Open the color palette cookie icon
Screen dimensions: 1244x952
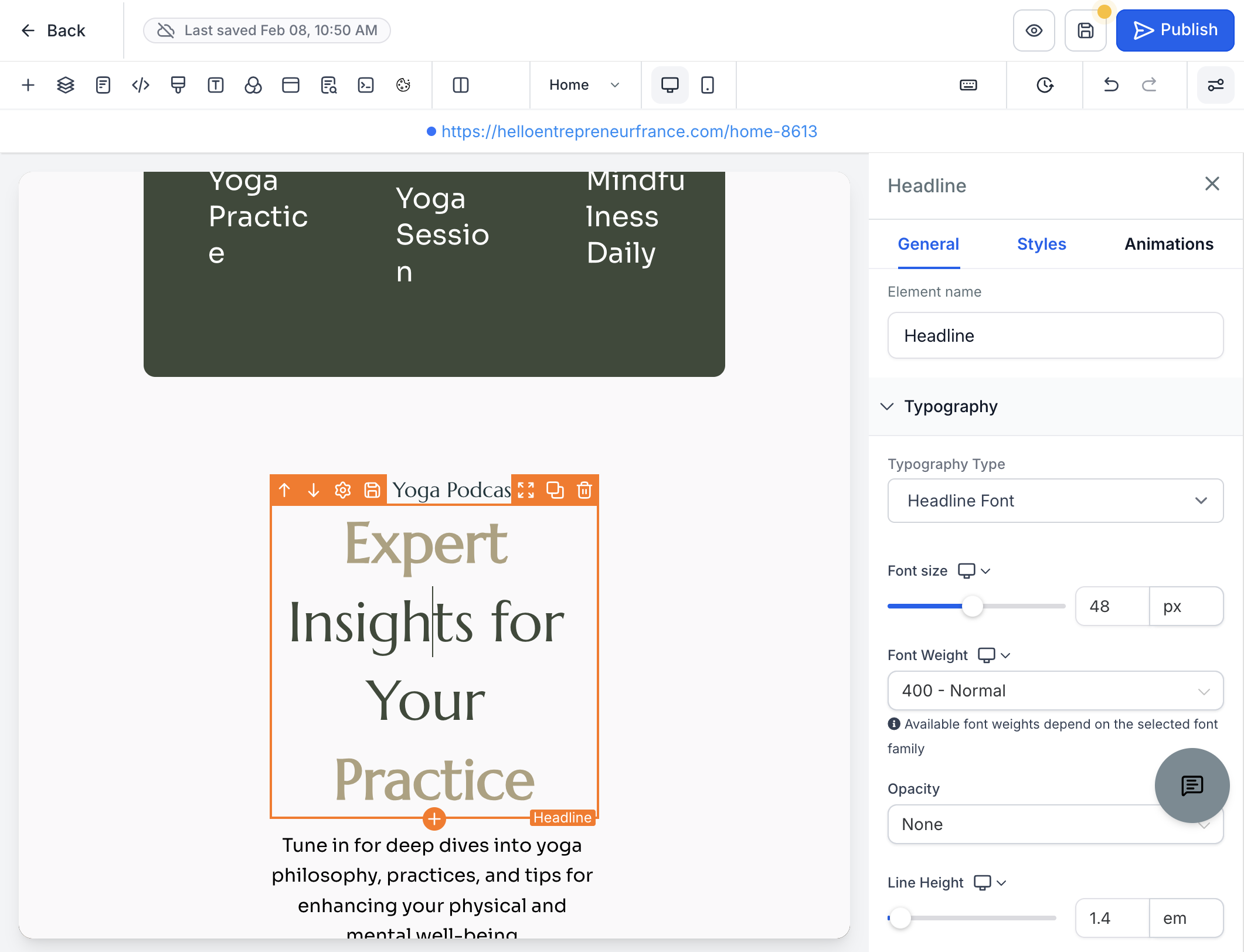point(403,85)
